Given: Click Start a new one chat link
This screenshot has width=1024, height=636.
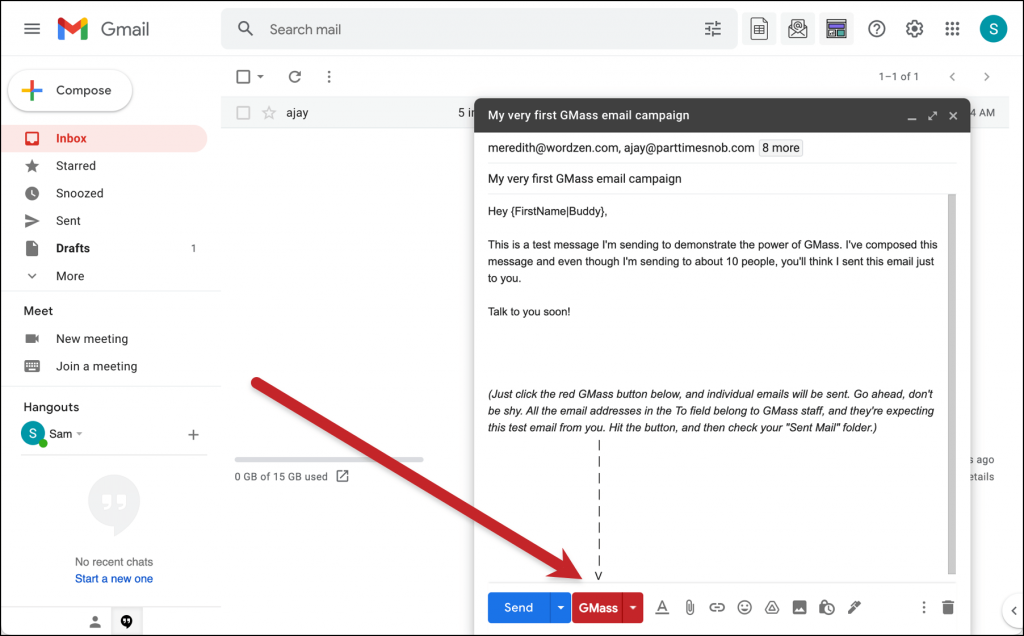Looking at the screenshot, I should (x=113, y=578).
